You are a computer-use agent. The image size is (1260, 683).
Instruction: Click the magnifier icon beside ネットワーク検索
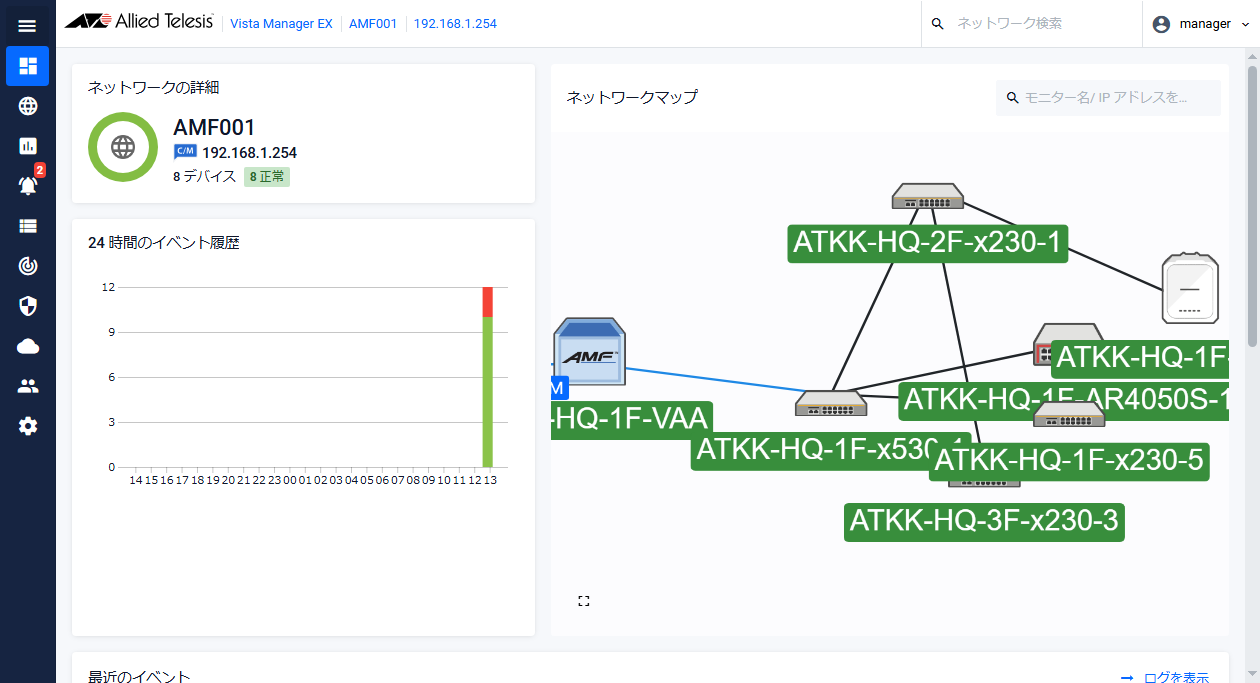937,24
